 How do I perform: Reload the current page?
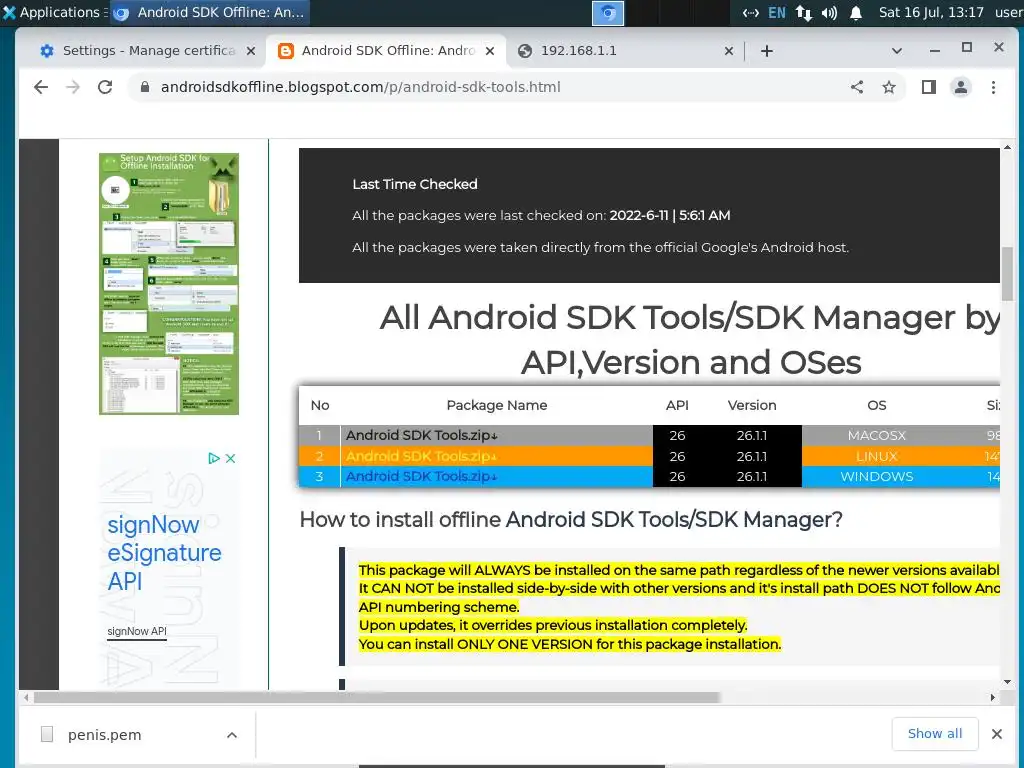(105, 87)
